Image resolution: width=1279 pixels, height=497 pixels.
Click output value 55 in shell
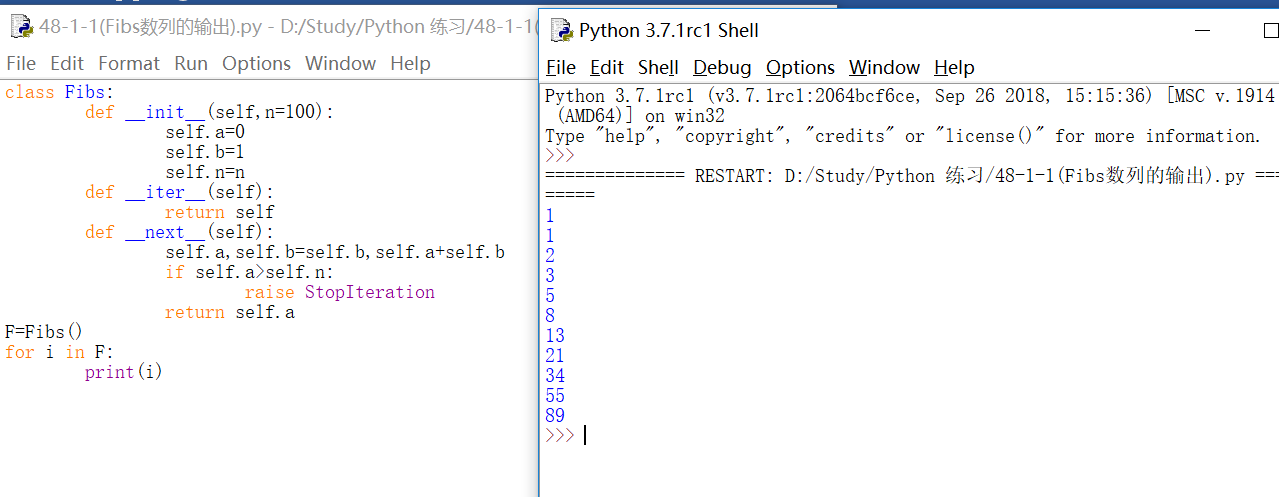[x=555, y=396]
